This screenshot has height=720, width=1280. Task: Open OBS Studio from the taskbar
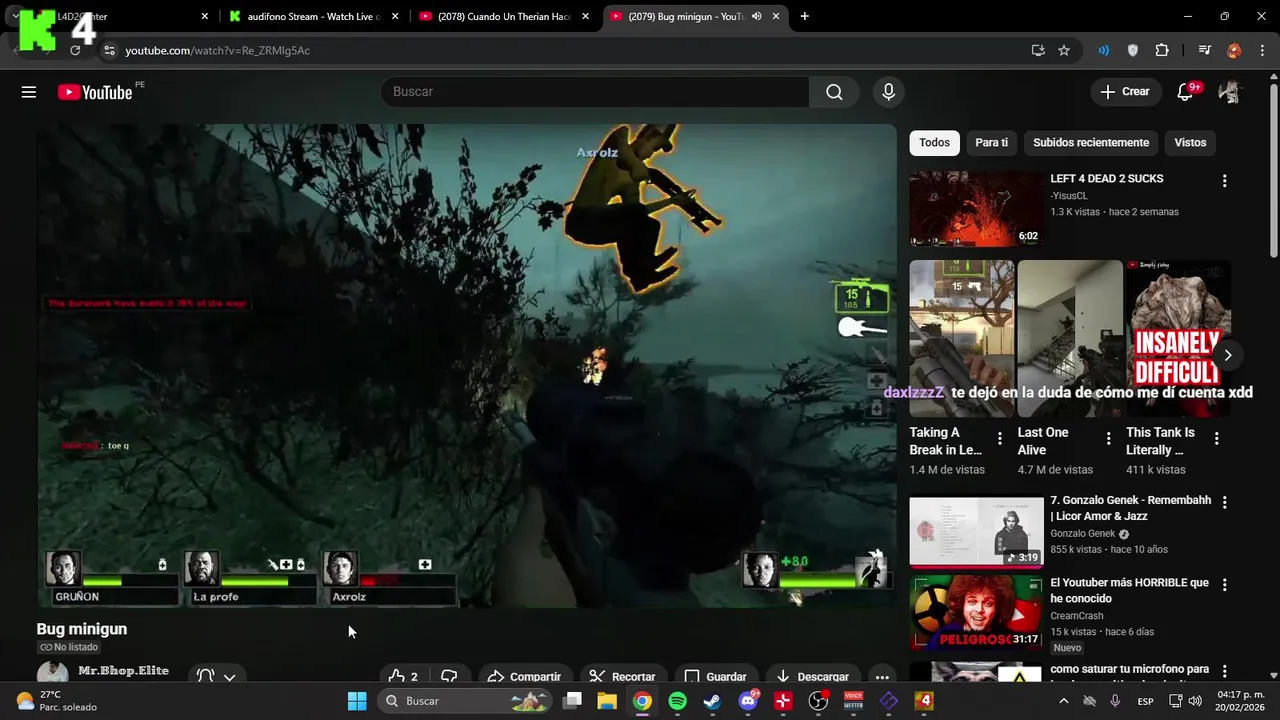(x=818, y=701)
